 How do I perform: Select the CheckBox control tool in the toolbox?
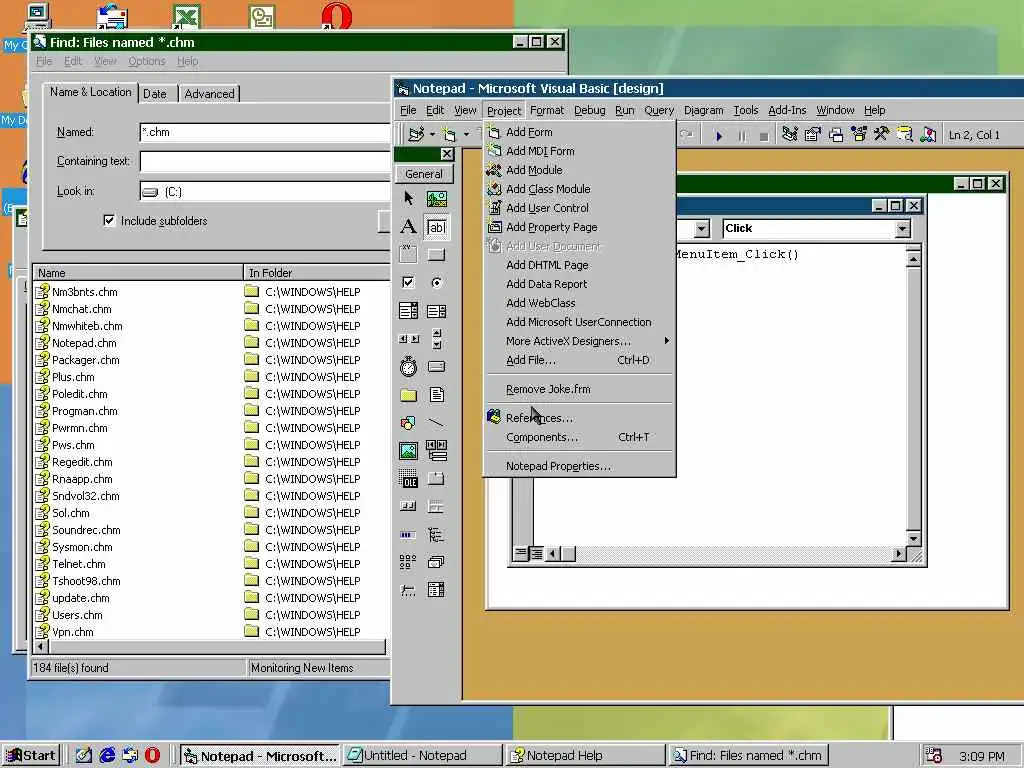pyautogui.click(x=409, y=282)
